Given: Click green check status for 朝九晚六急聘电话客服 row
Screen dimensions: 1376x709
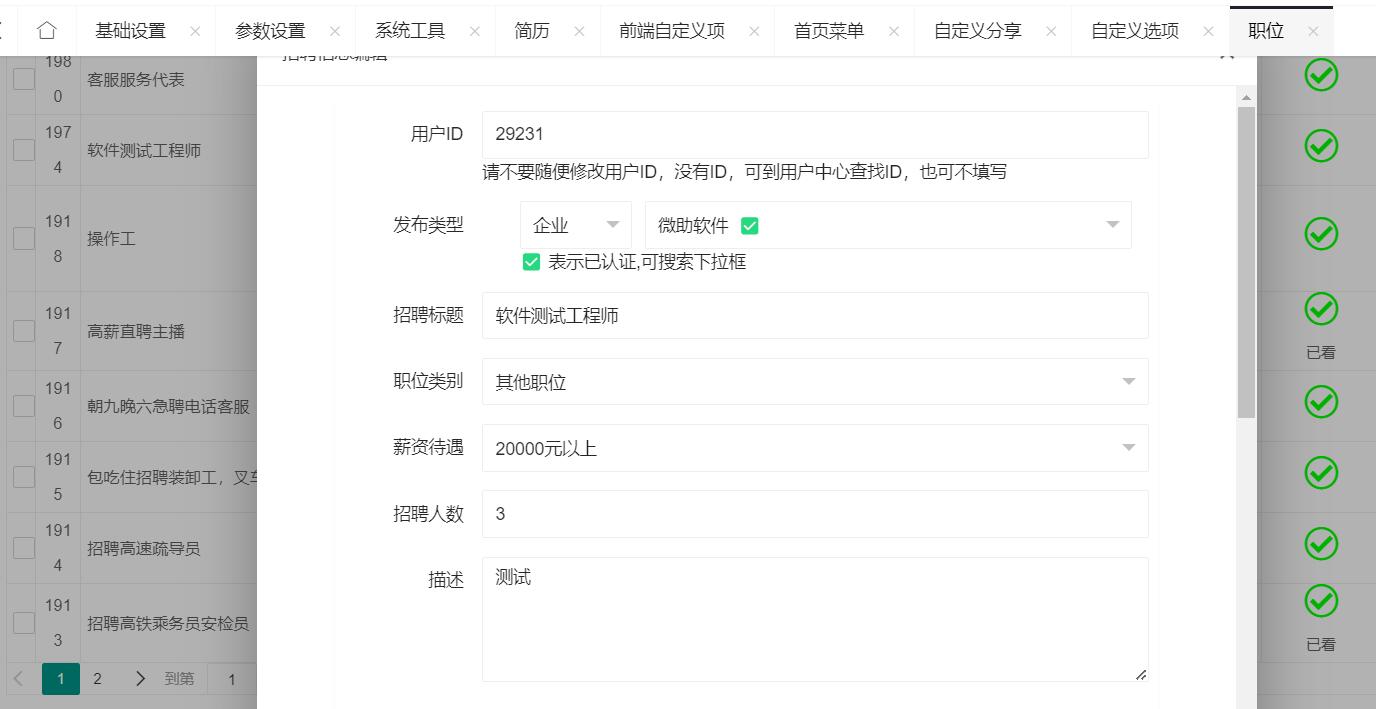Looking at the screenshot, I should [1321, 402].
